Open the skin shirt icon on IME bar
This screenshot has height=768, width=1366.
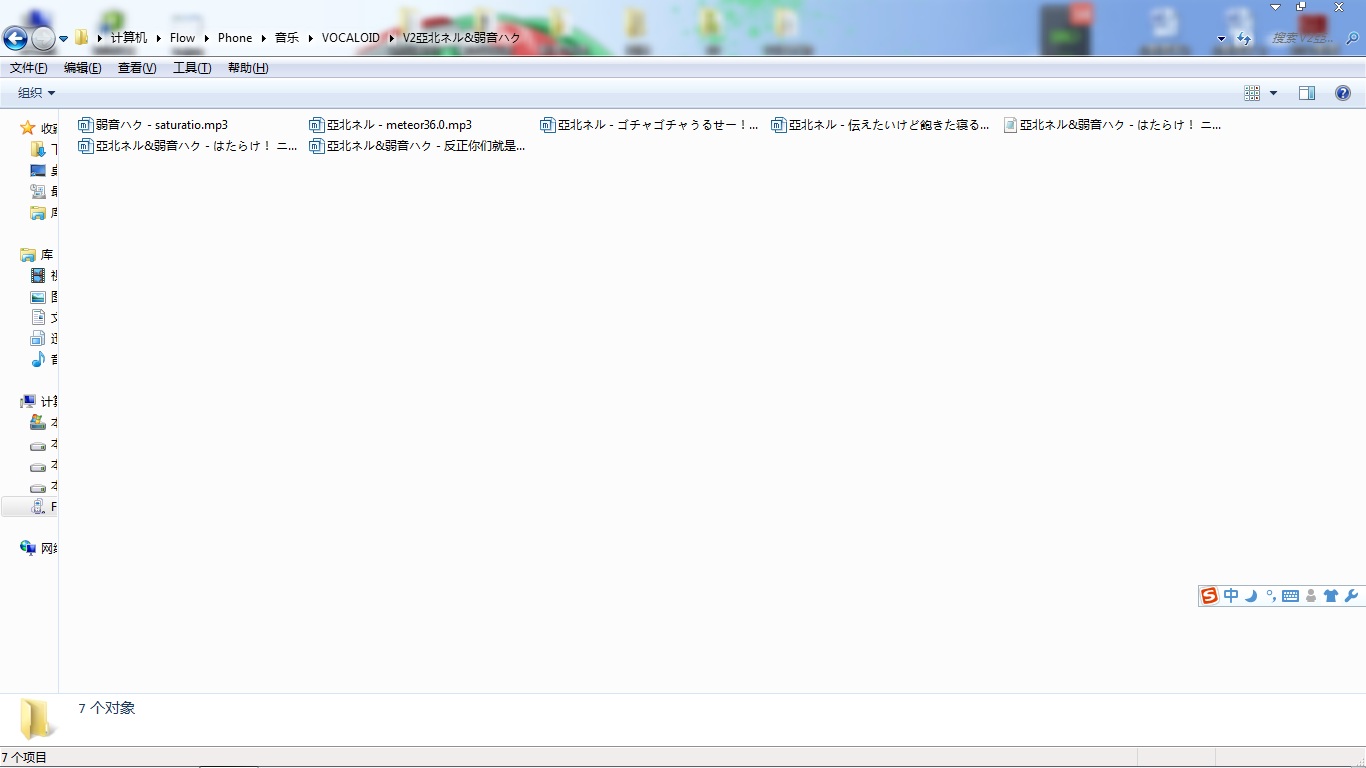click(x=1330, y=596)
